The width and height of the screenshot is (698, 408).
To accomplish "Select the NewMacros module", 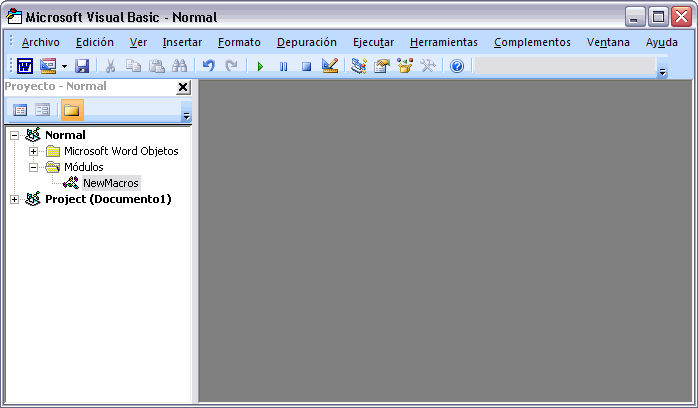I will (110, 183).
